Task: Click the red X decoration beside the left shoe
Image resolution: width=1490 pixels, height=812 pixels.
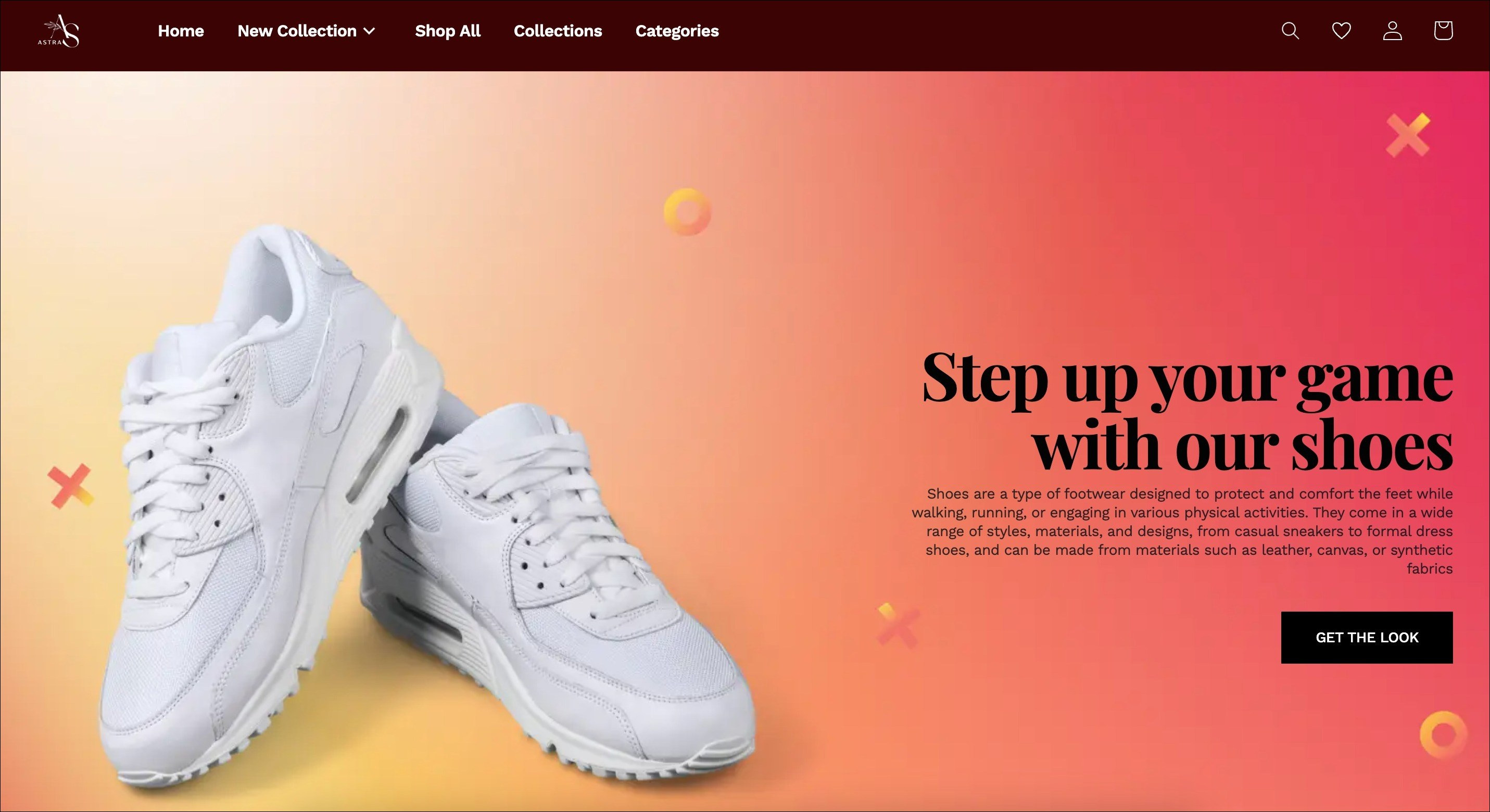Action: 70,486
